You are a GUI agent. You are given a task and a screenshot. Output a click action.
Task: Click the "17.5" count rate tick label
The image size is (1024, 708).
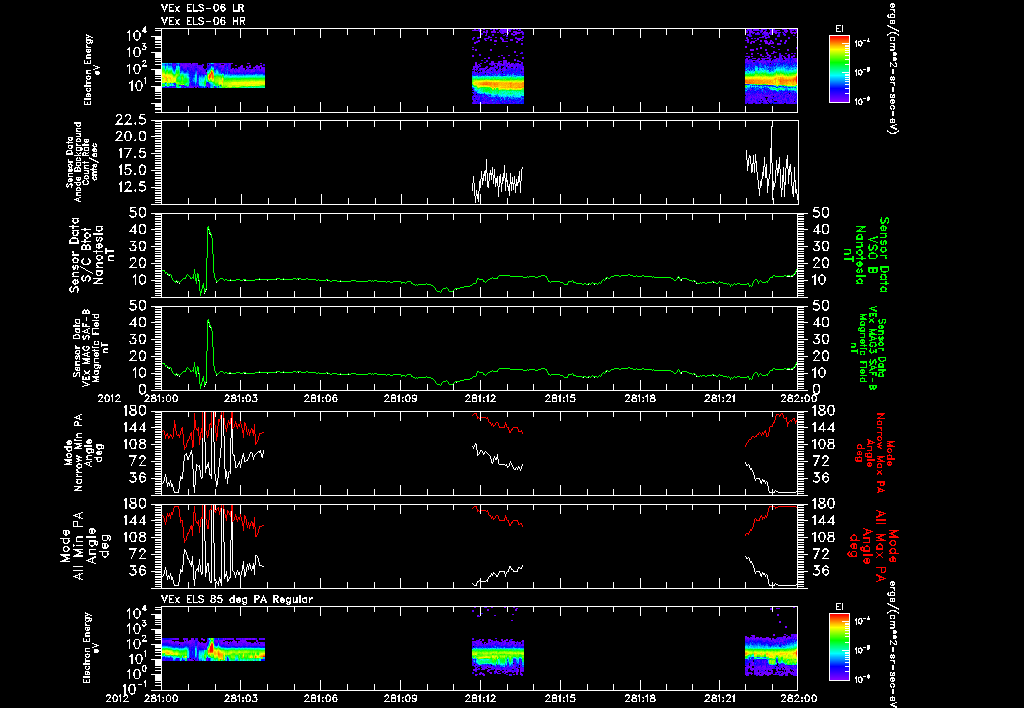130,153
